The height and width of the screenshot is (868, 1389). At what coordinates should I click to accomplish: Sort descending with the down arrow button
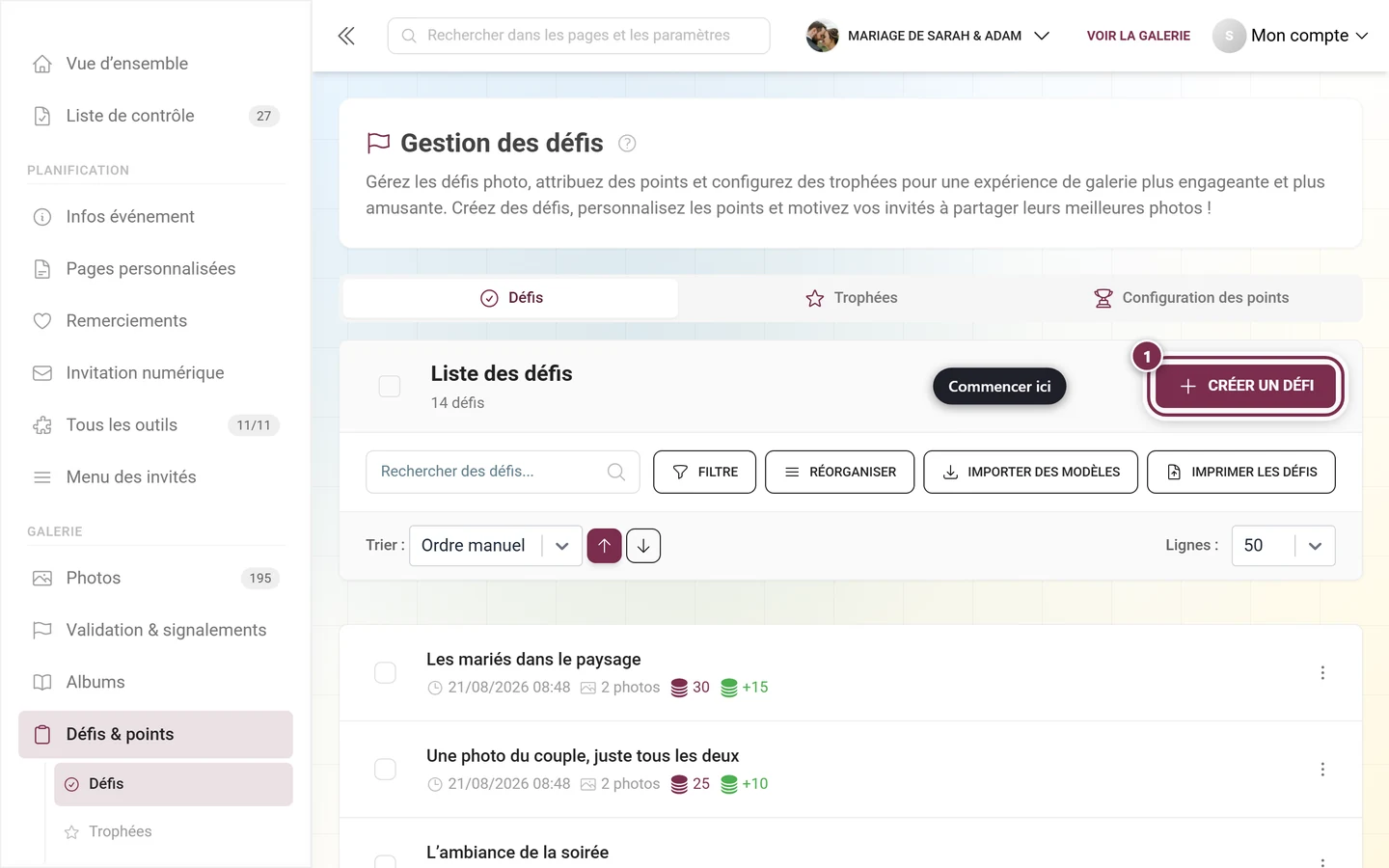click(x=643, y=546)
